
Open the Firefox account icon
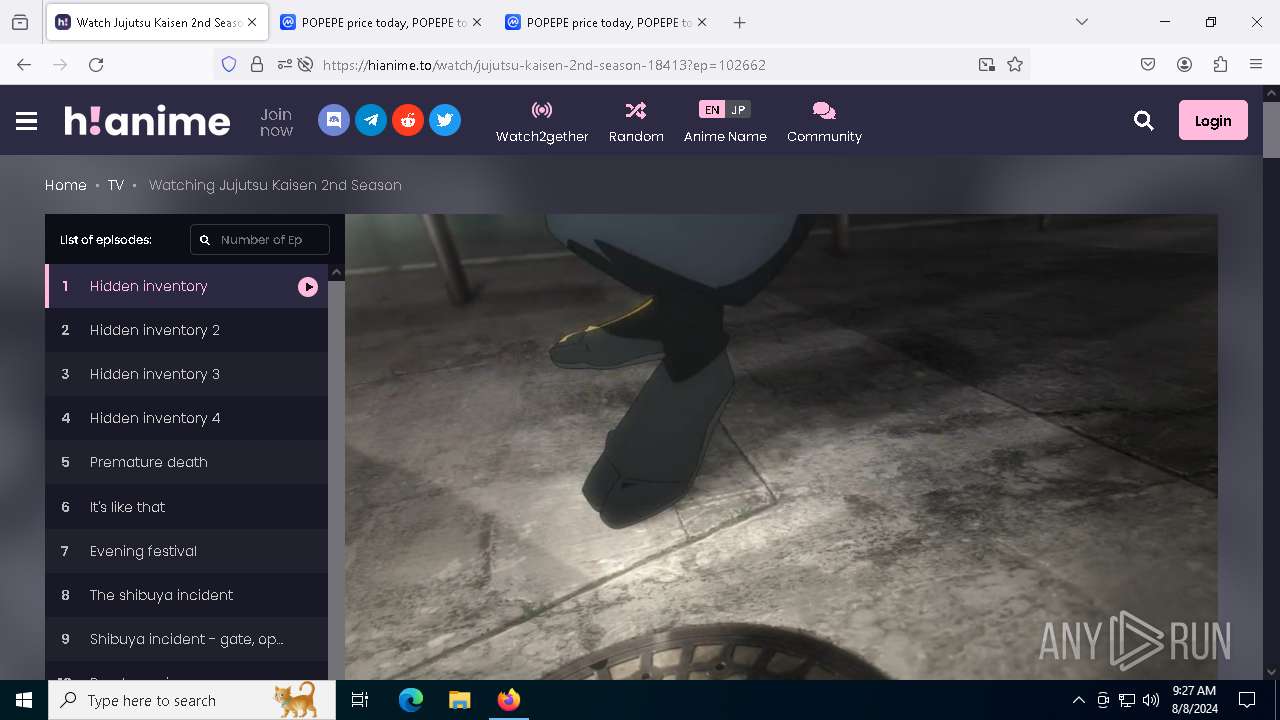[x=1184, y=64]
